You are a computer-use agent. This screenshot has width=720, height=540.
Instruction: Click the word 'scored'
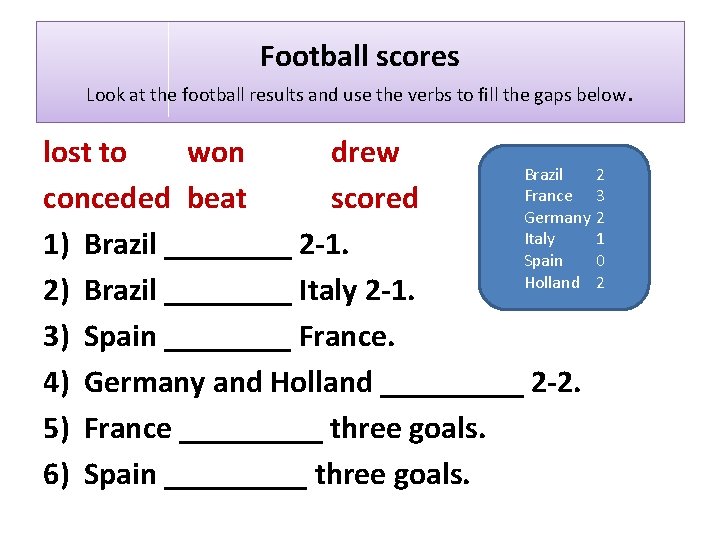point(374,198)
